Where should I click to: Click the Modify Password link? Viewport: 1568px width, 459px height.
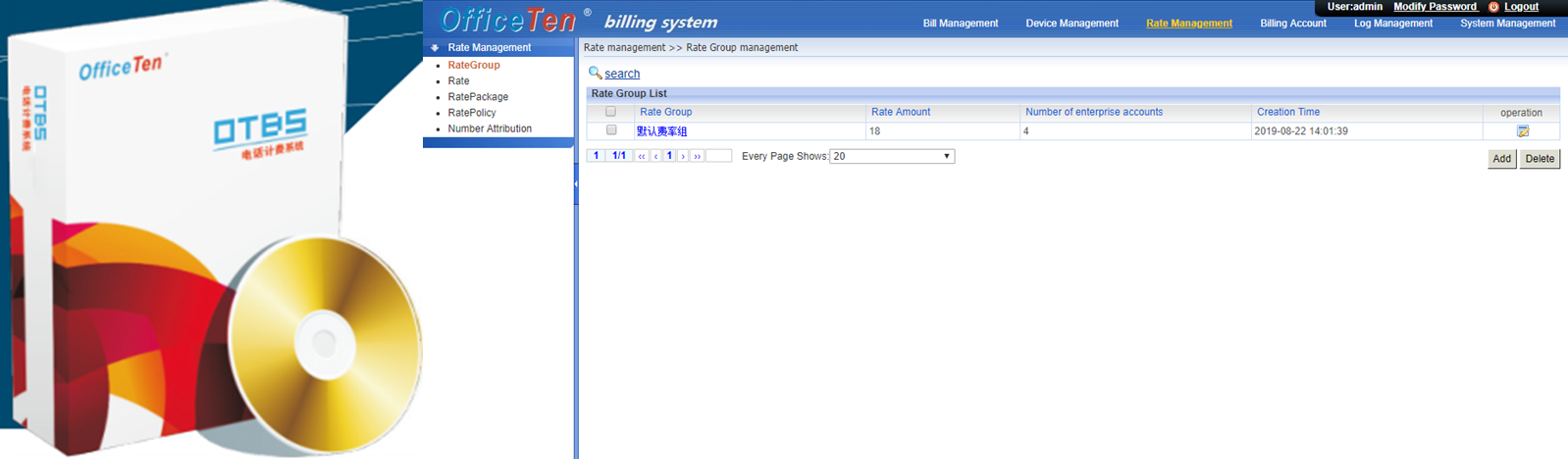pyautogui.click(x=1435, y=7)
